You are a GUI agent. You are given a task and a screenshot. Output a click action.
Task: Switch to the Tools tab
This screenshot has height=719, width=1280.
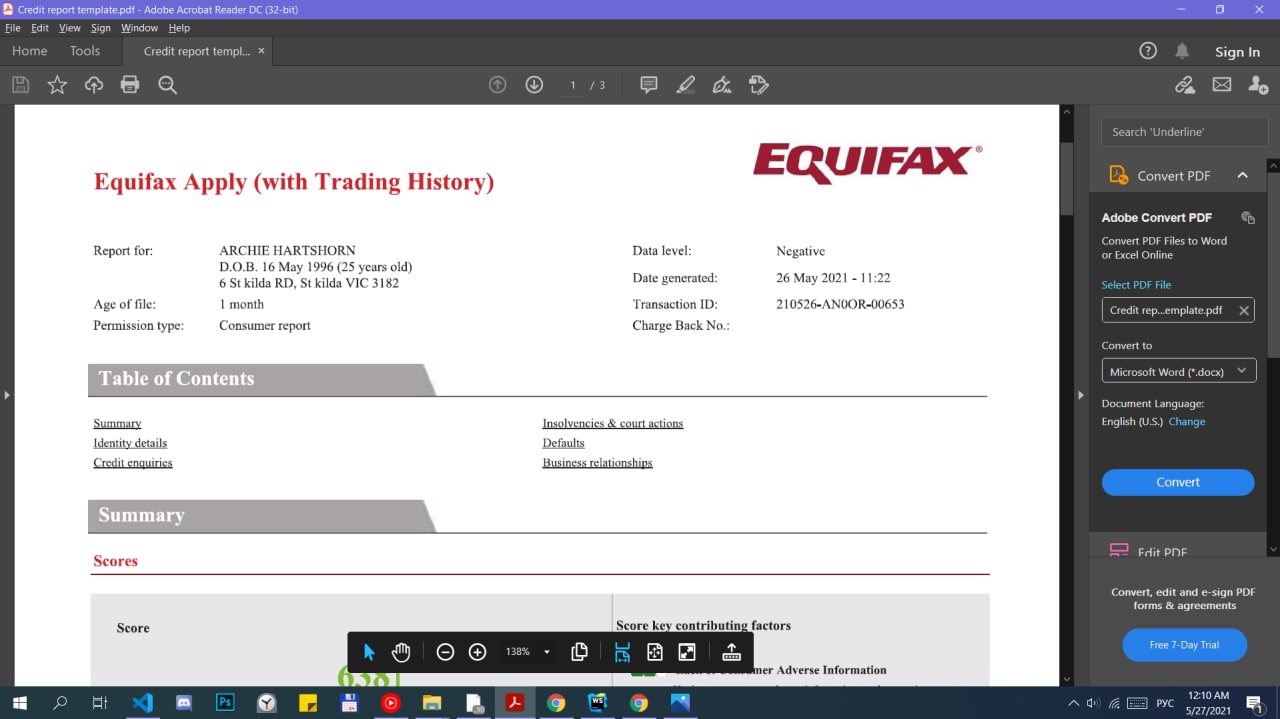click(85, 51)
